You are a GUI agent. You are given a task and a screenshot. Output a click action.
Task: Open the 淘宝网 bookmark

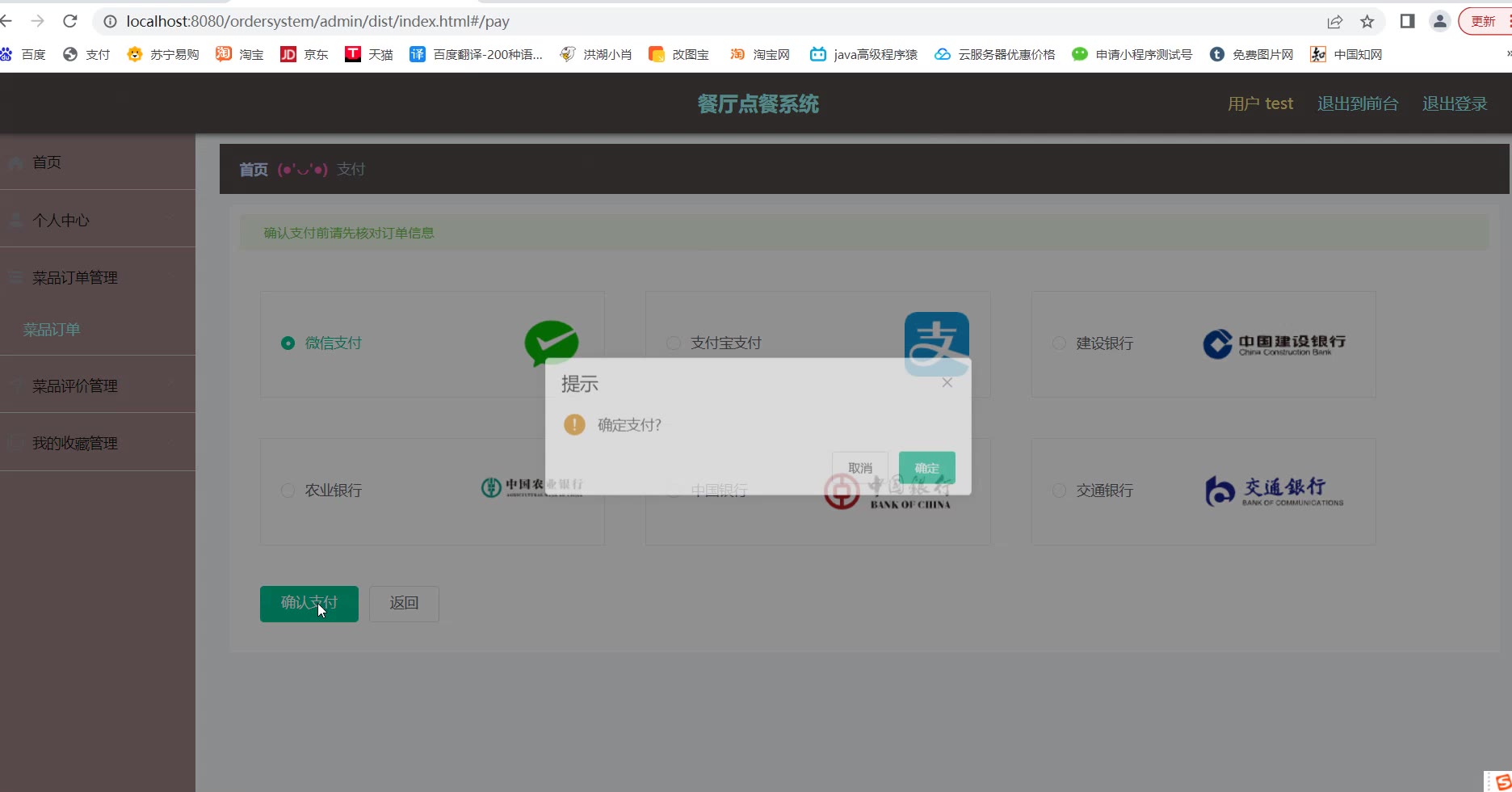click(760, 54)
